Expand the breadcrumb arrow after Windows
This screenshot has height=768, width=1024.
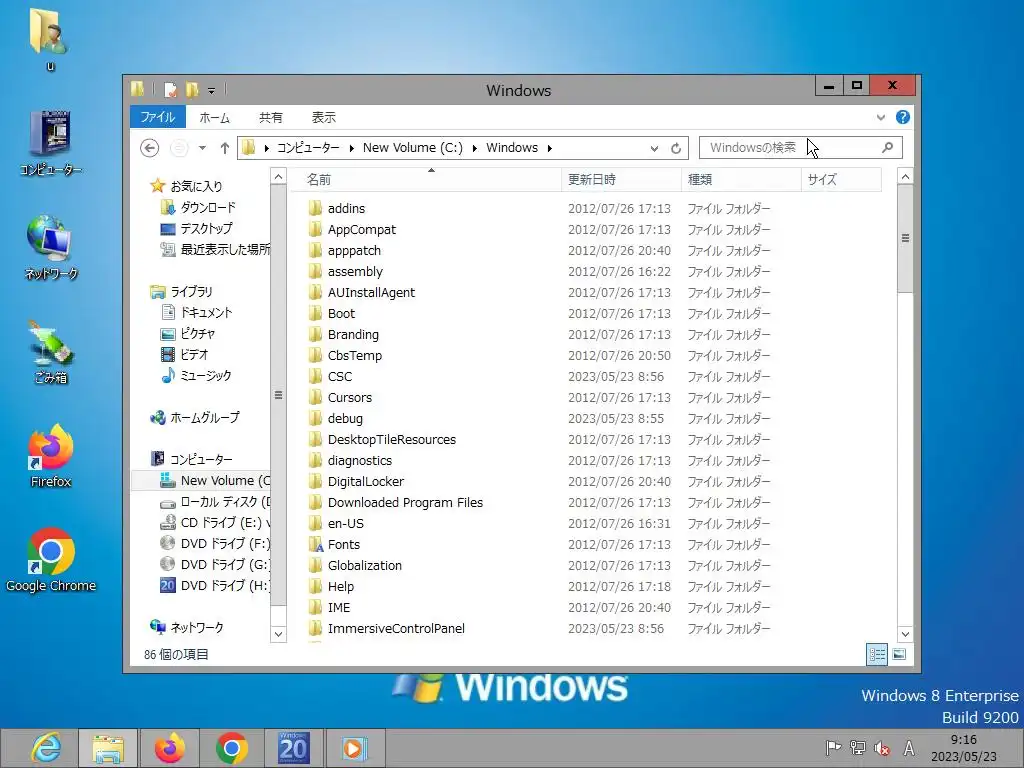(550, 148)
